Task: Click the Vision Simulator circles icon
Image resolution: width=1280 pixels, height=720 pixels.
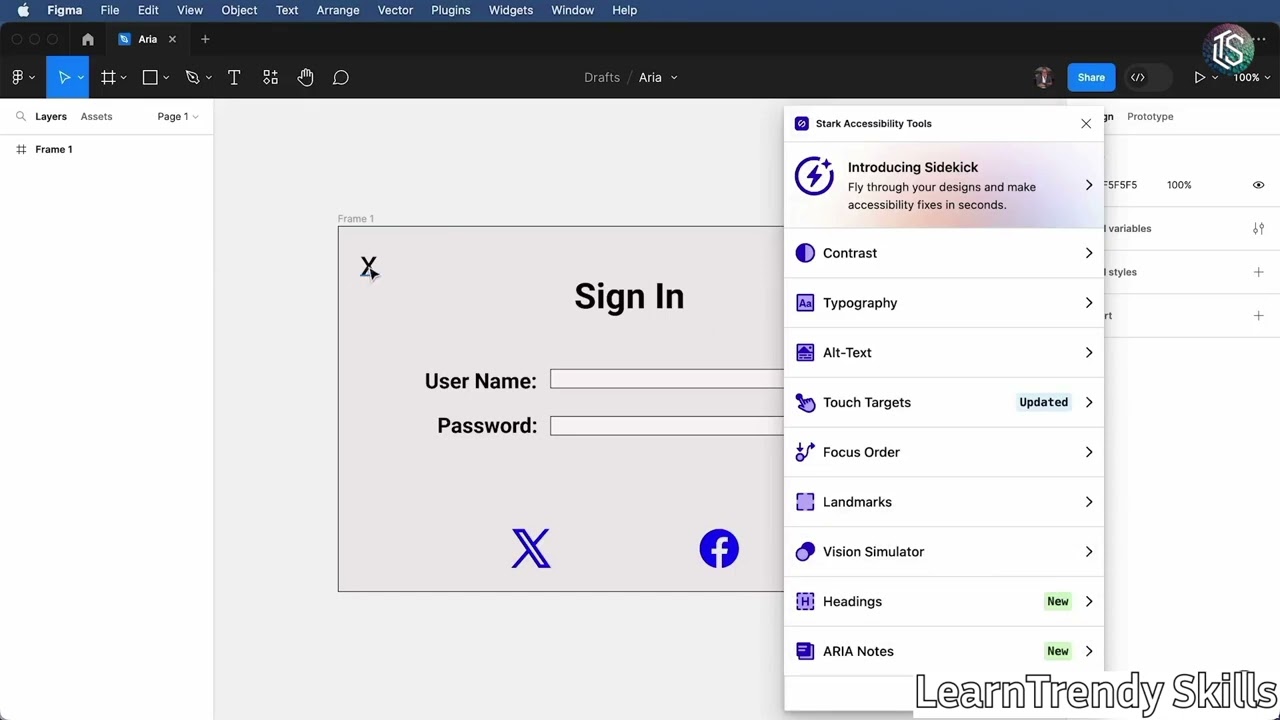Action: click(805, 552)
